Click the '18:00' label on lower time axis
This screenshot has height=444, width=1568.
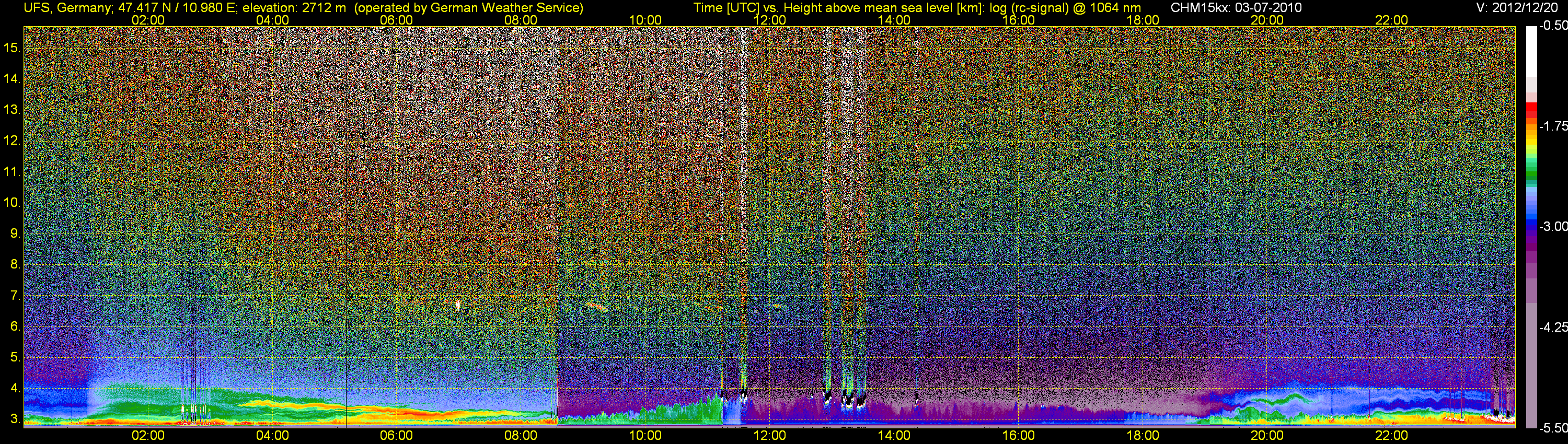(1143, 436)
